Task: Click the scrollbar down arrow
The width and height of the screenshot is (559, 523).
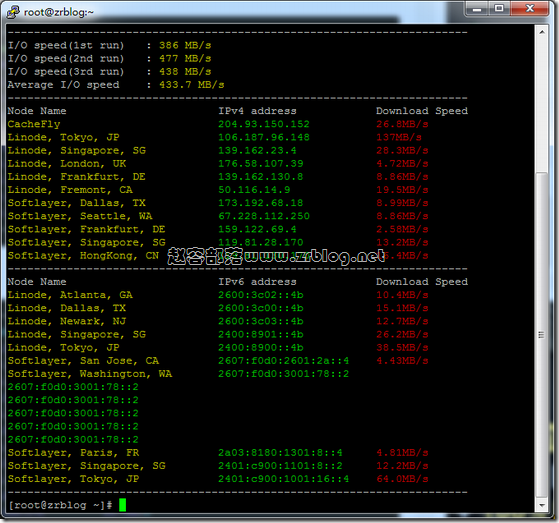Action: point(542,505)
